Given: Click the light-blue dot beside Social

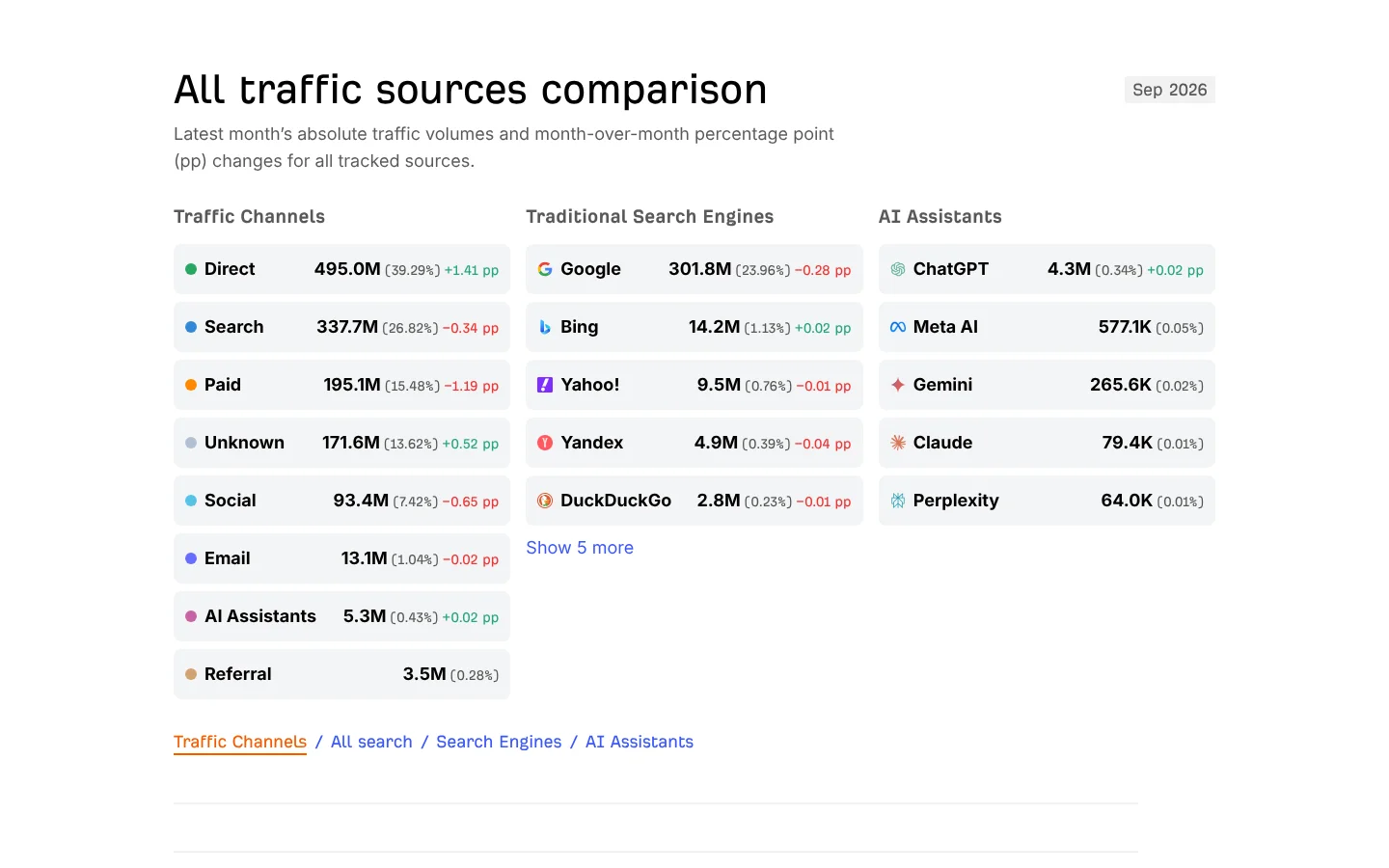Looking at the screenshot, I should (x=191, y=501).
